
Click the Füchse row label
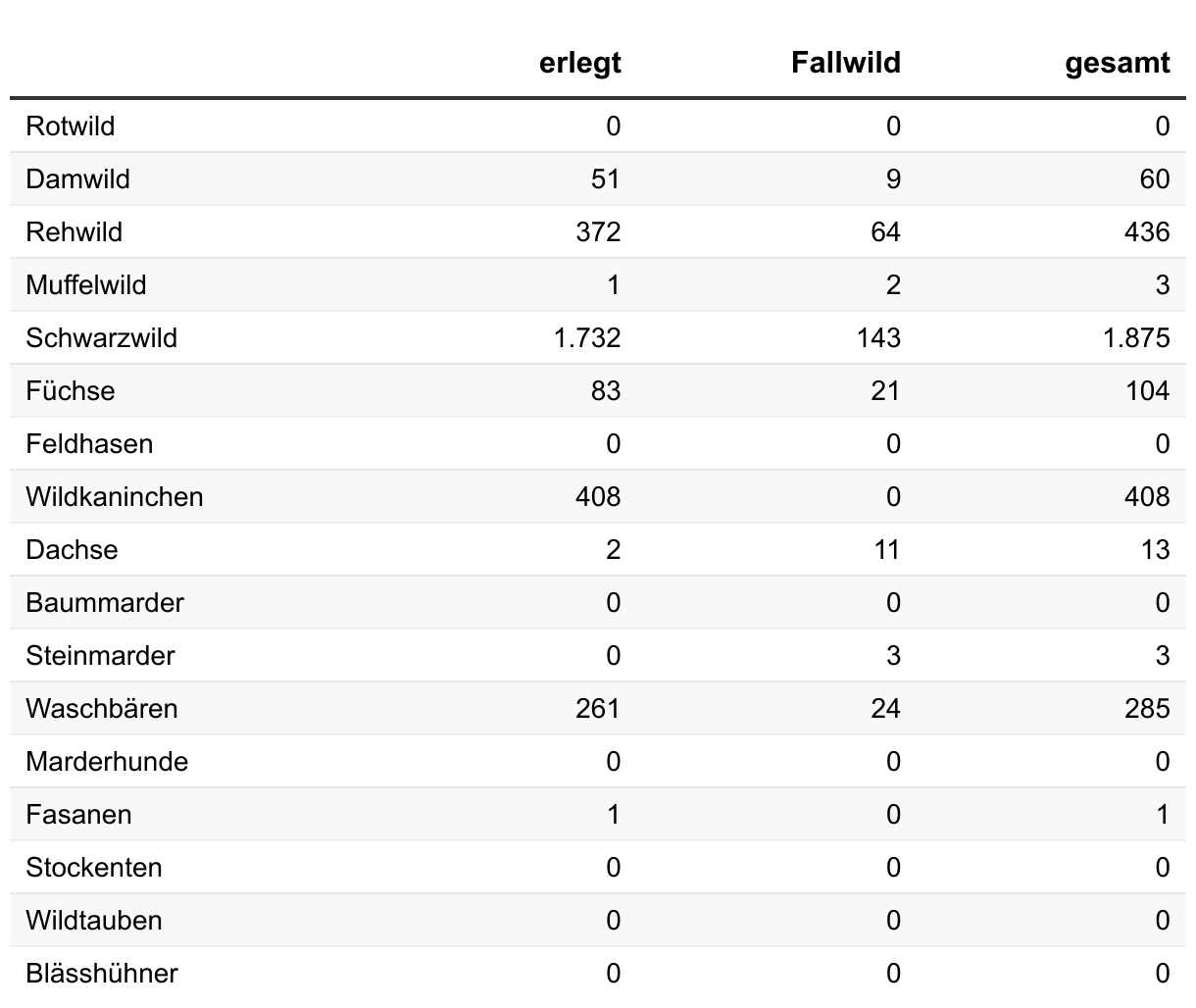[70, 391]
